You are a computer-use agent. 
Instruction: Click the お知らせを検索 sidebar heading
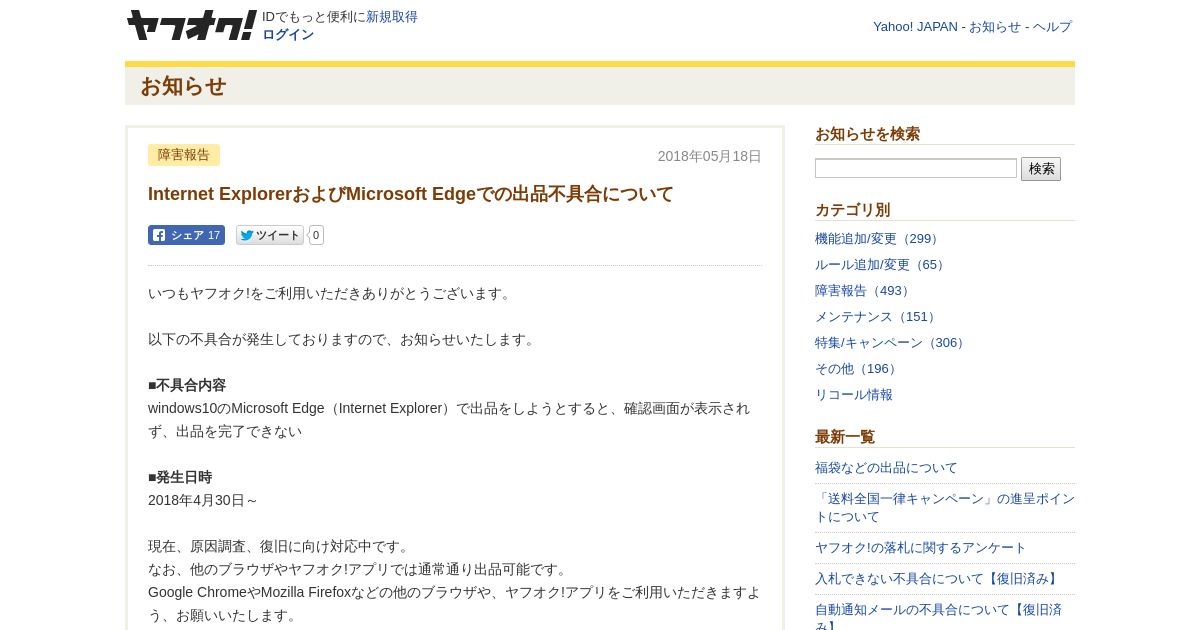pos(867,134)
